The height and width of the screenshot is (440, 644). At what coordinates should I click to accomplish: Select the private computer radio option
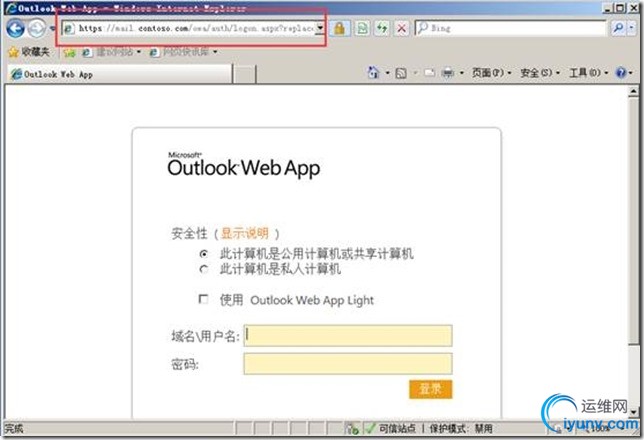204,270
